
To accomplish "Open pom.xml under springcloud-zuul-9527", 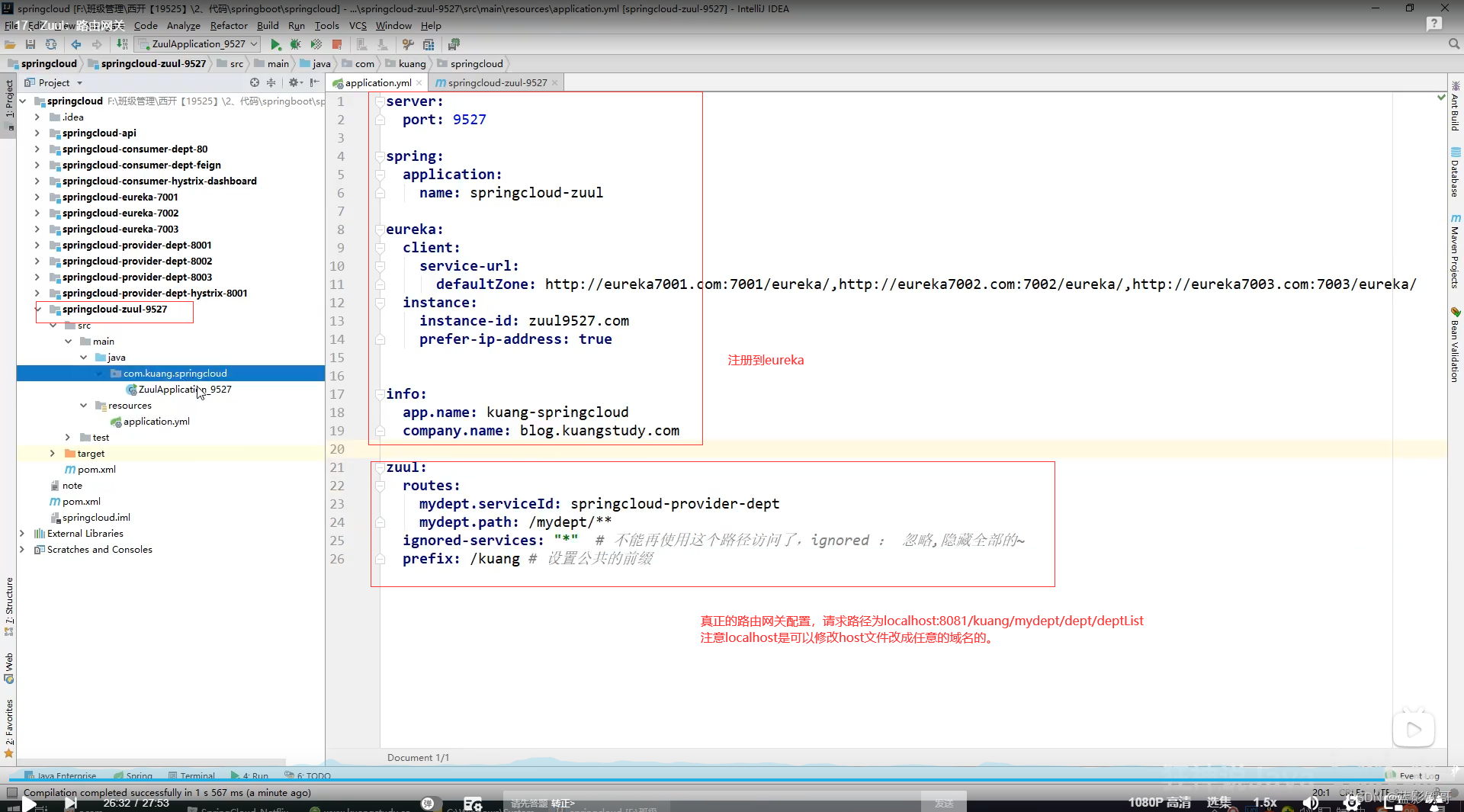I will [91, 469].
